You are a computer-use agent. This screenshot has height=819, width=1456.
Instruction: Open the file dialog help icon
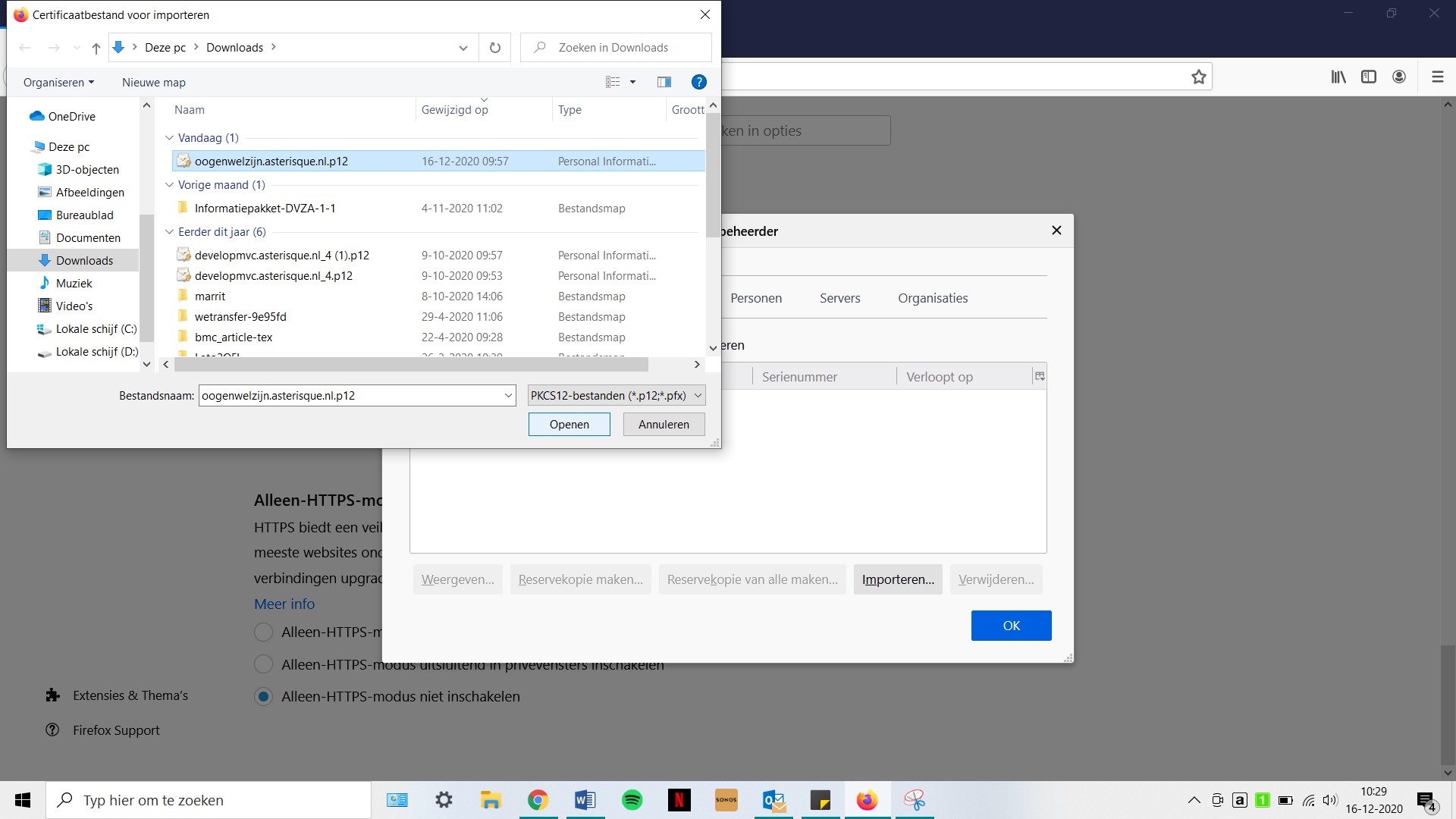pos(699,82)
